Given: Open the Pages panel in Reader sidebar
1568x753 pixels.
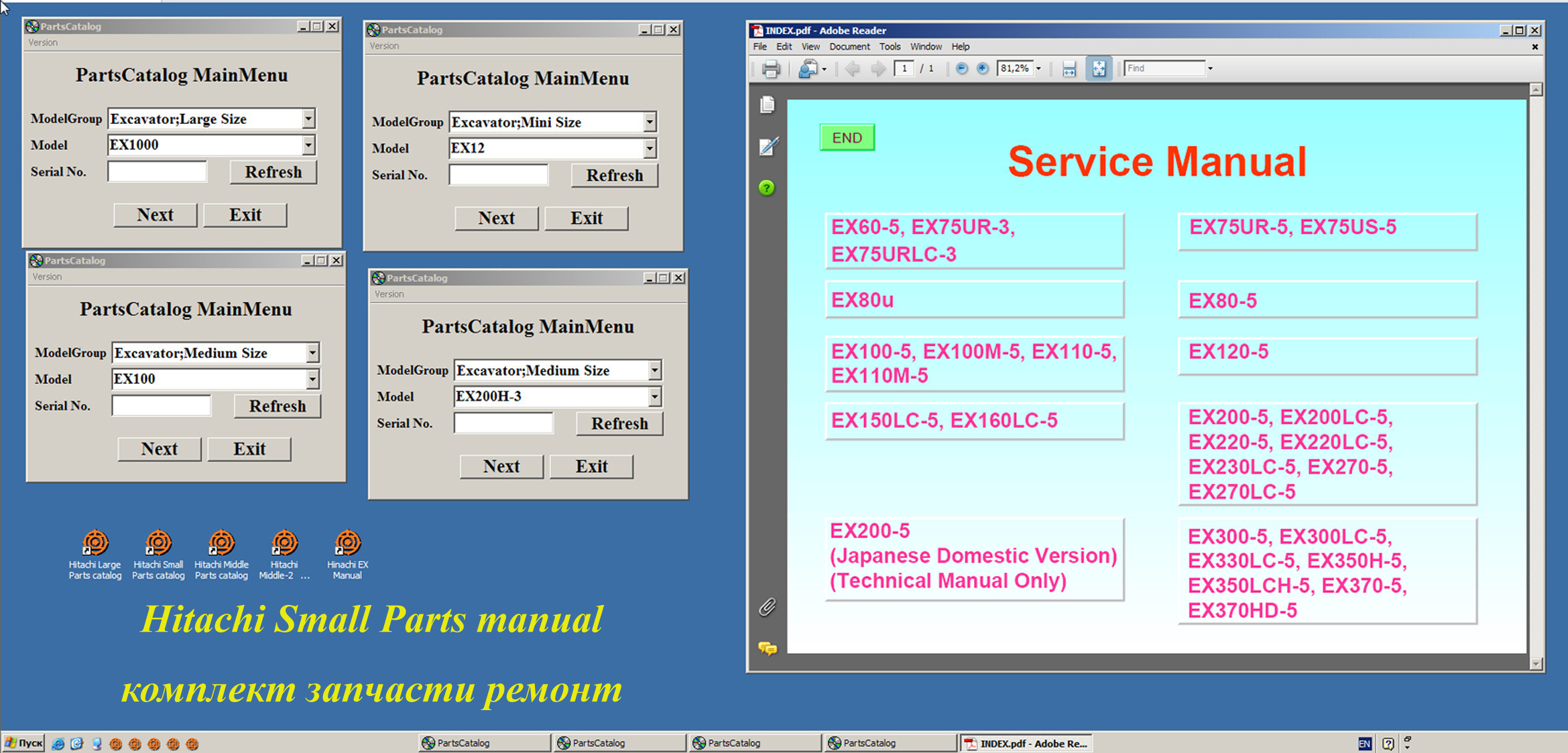Looking at the screenshot, I should pos(768,105).
